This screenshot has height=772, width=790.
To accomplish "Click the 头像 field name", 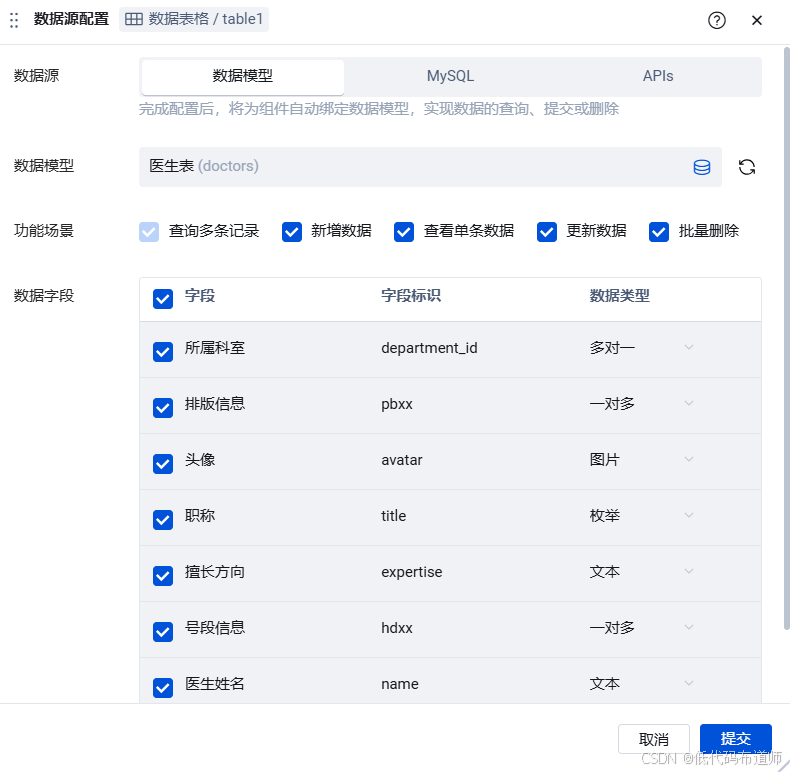I will 200,460.
